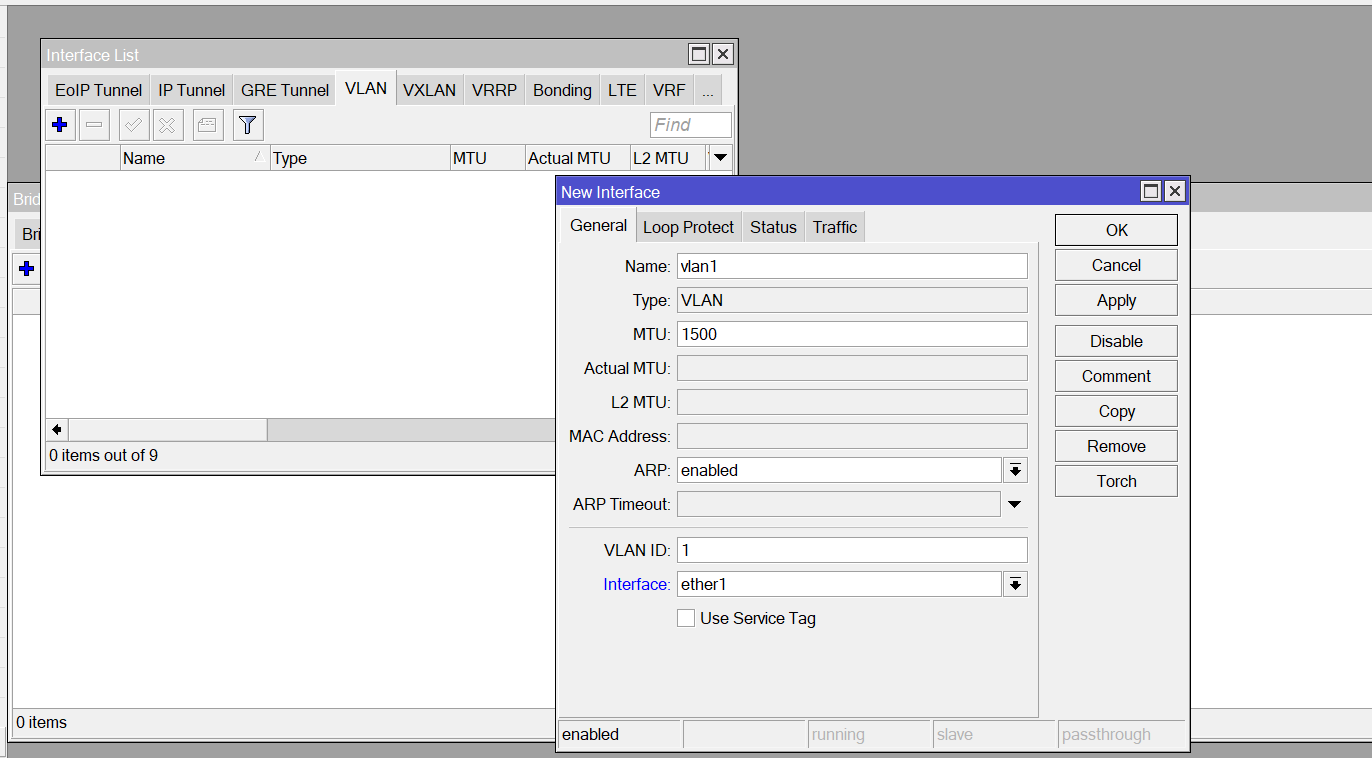
Task: Open the Loop Protect tab
Action: tap(689, 227)
